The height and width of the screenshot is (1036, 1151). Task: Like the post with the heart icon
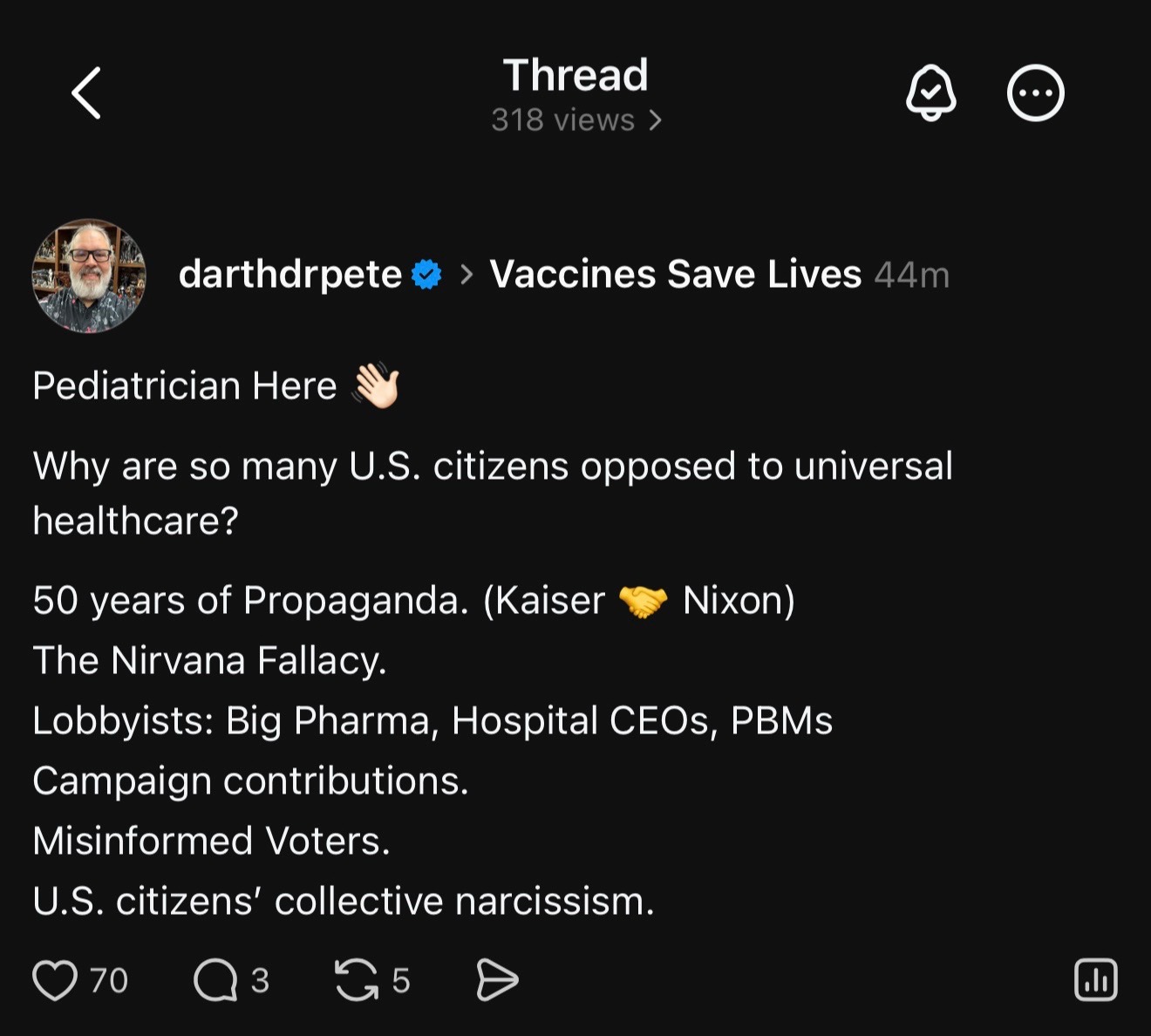click(x=55, y=980)
